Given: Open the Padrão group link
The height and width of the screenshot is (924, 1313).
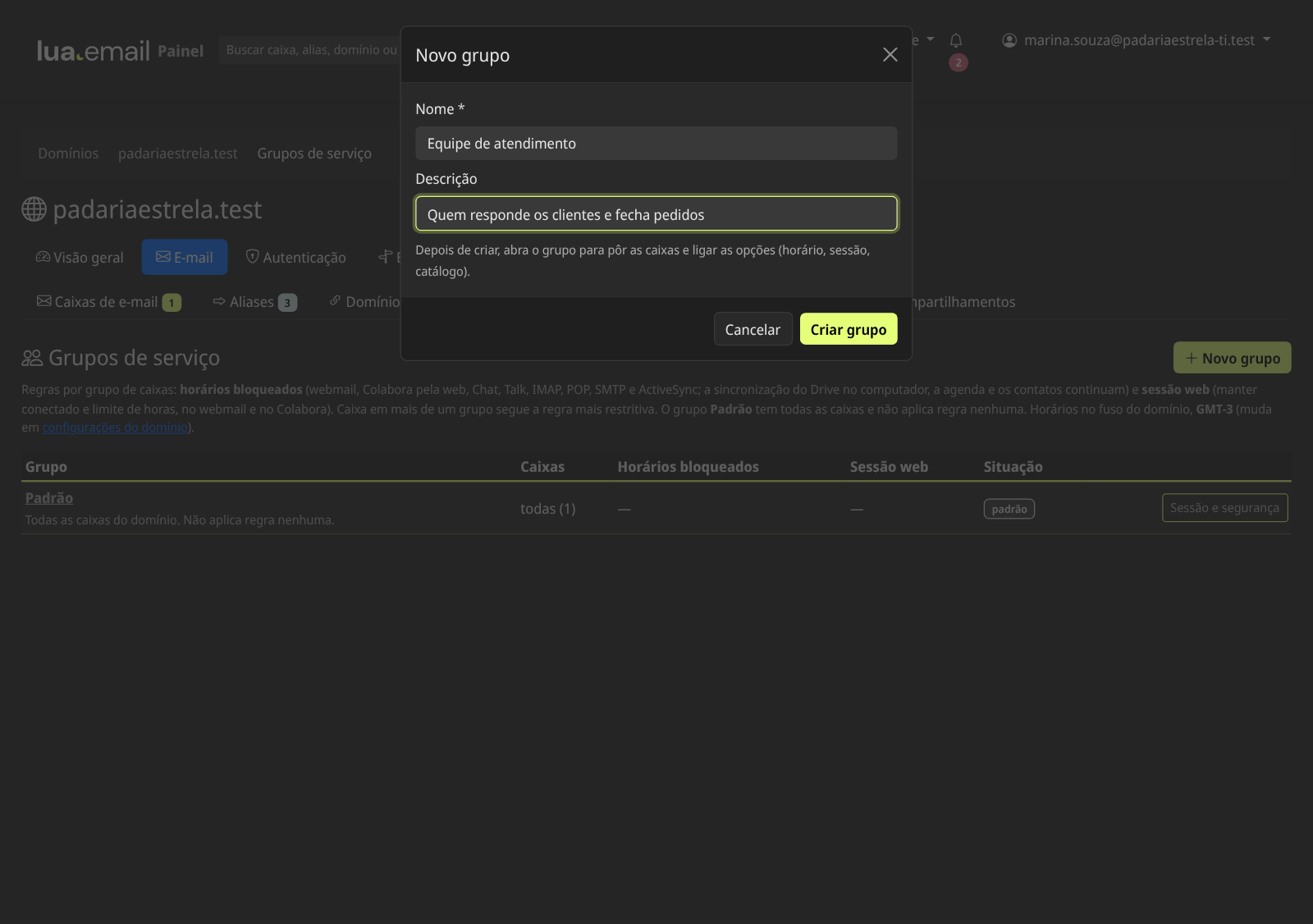Looking at the screenshot, I should [49, 498].
